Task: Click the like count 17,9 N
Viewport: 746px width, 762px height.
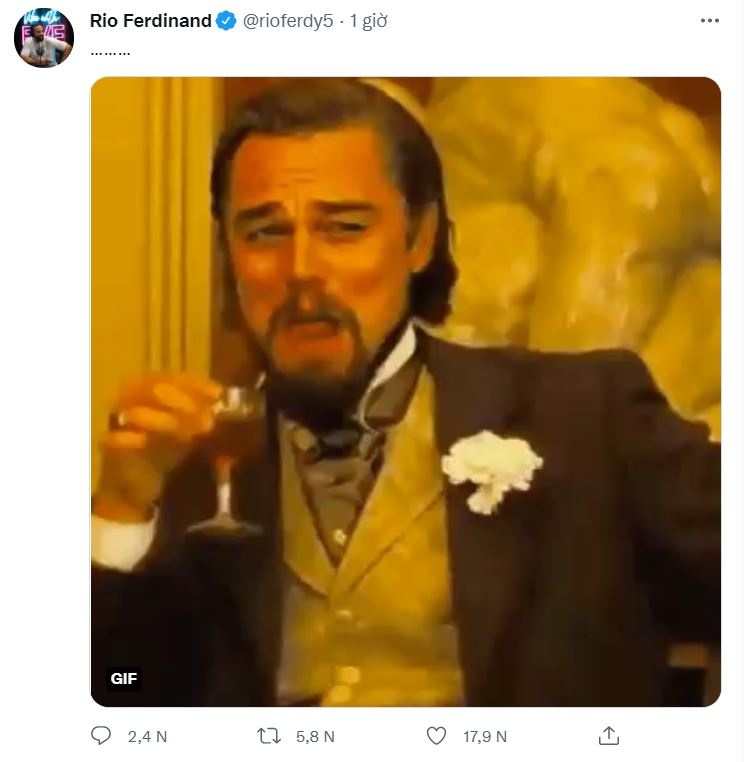Action: (485, 736)
